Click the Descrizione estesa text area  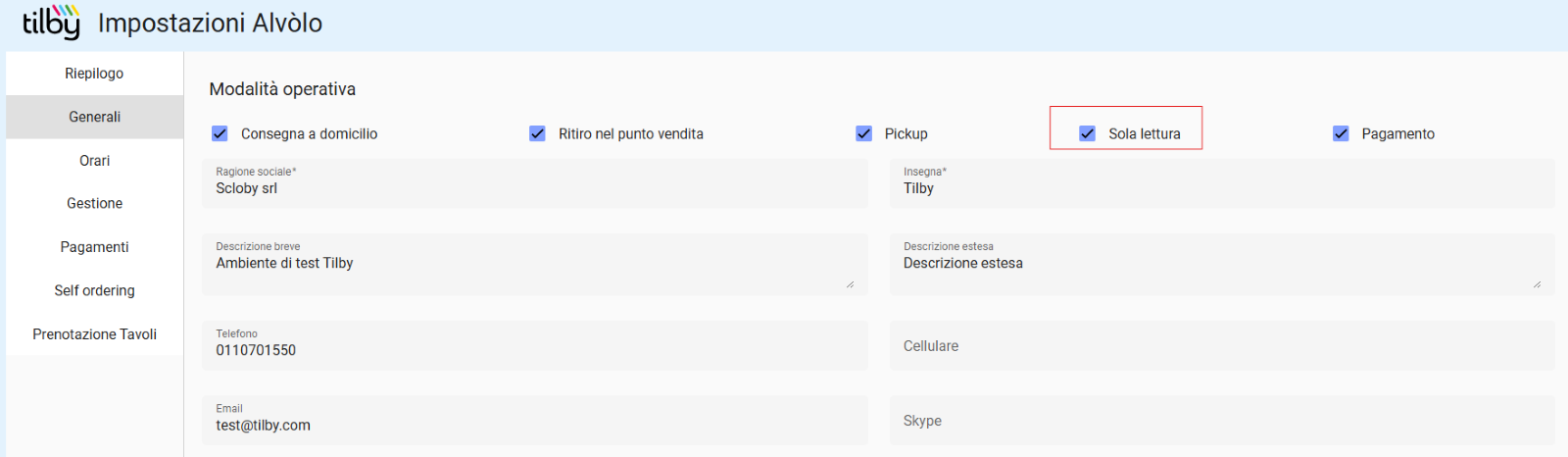(x=1222, y=264)
